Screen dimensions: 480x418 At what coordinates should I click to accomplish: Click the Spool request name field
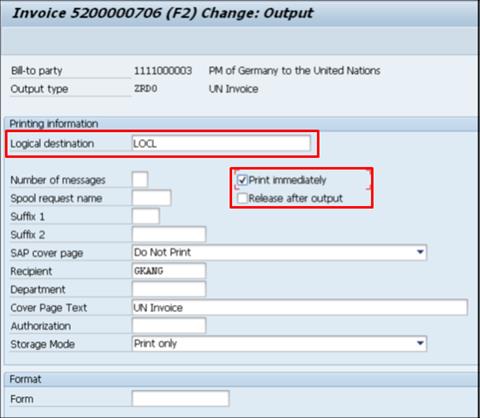pos(152,198)
